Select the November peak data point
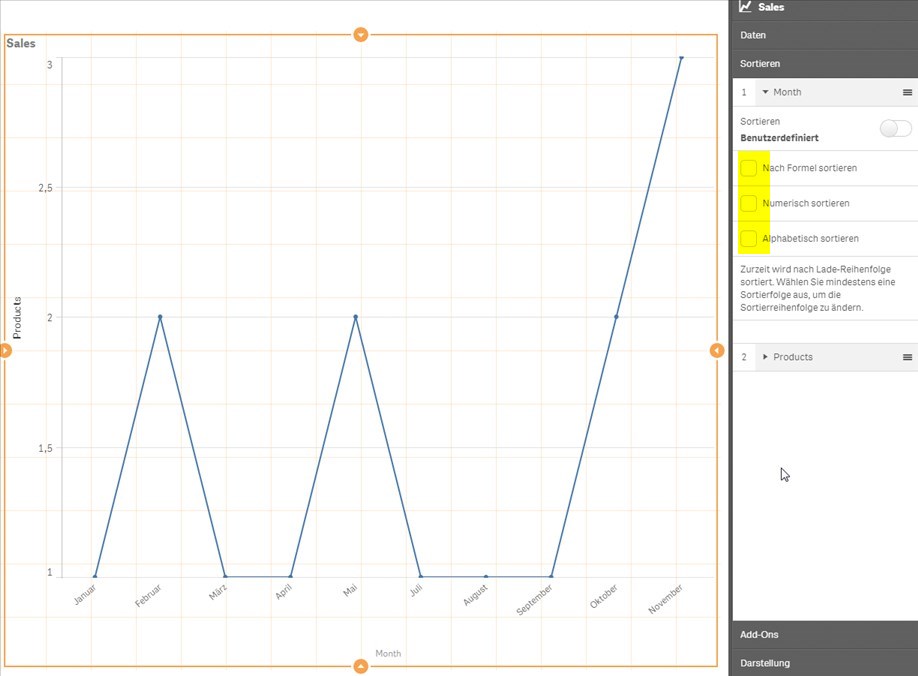Screen dimensions: 918x676 point(681,58)
